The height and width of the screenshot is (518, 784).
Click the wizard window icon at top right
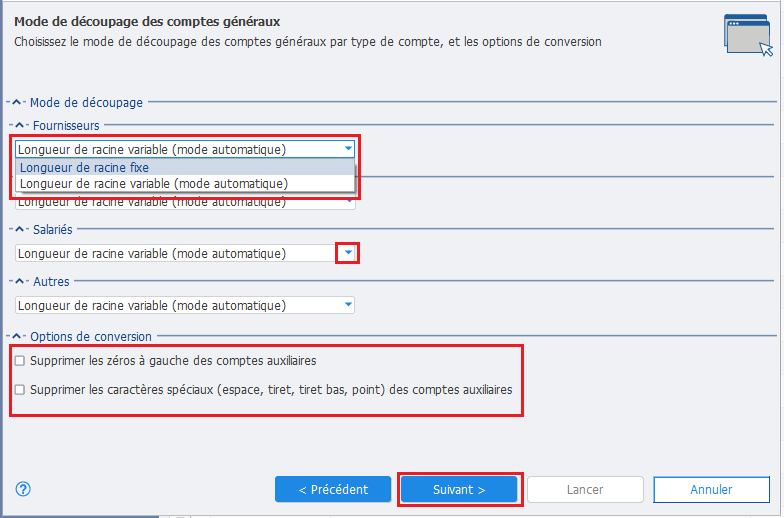point(748,35)
